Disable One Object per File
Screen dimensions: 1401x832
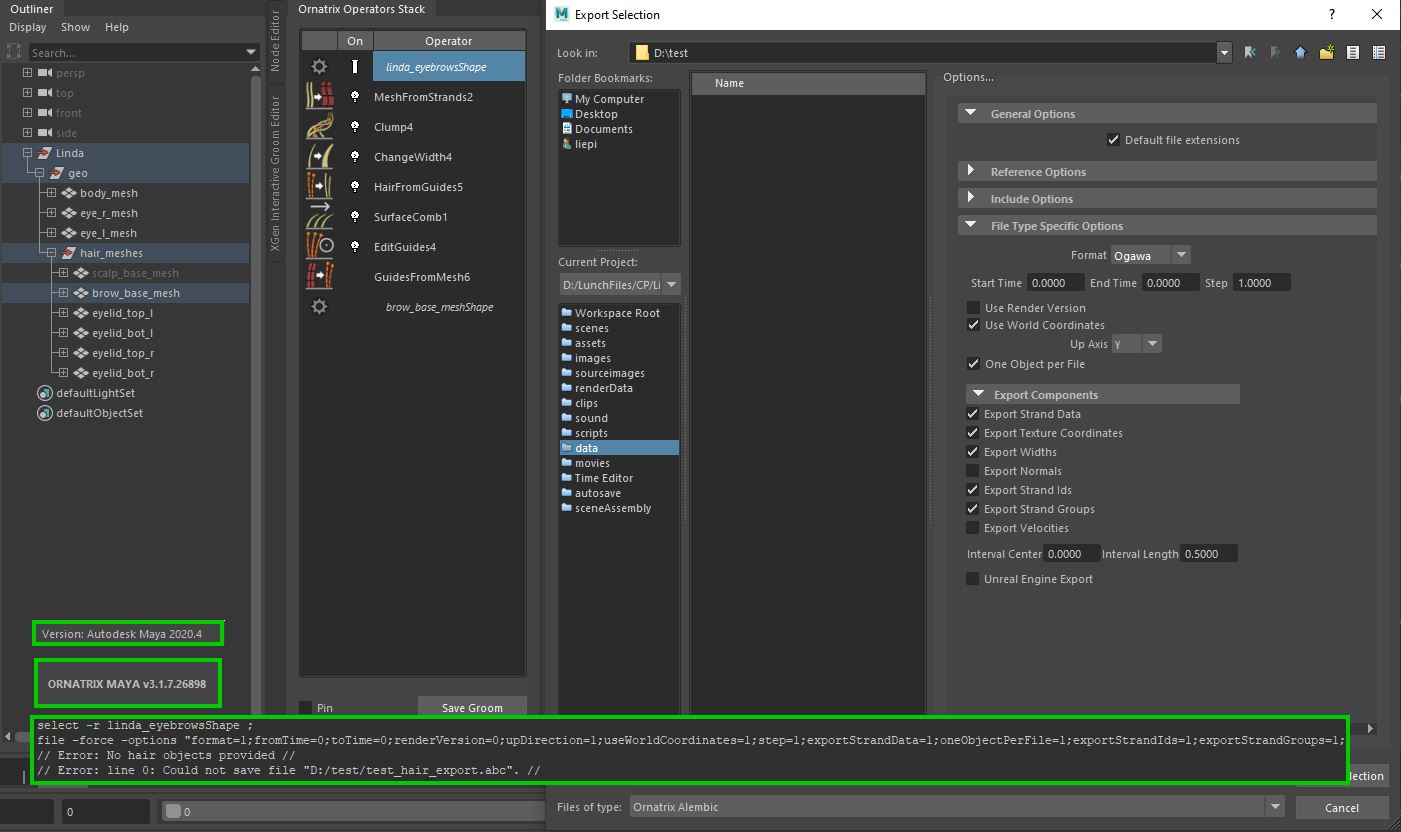pos(973,364)
